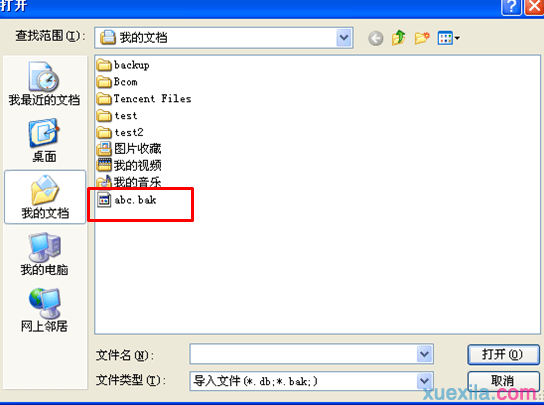The image size is (544, 405).
Task: Click the 取消 button
Action: 503,381
